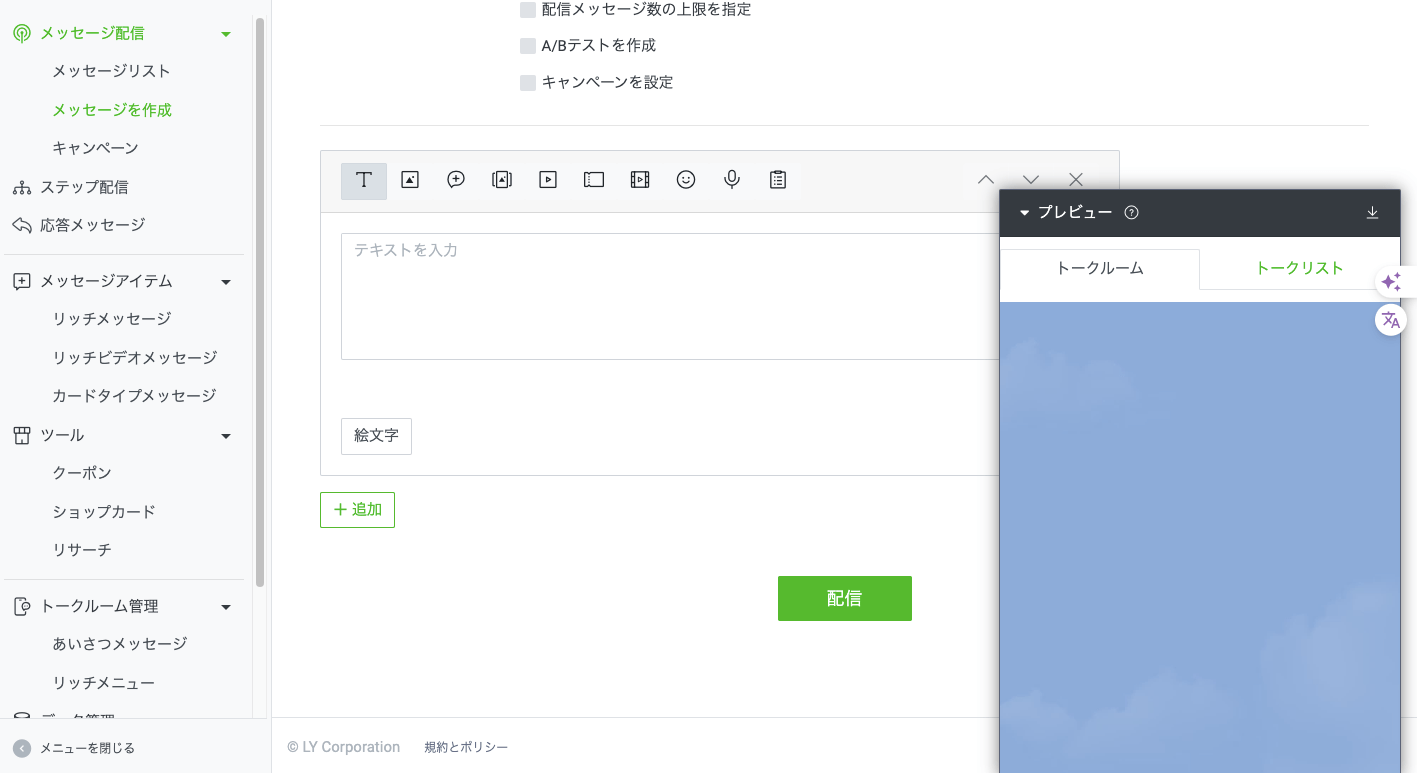Viewport: 1417px width, 773px height.
Task: Collapse sidebar with メニューを閉じる arrow icon
Action: (x=22, y=748)
